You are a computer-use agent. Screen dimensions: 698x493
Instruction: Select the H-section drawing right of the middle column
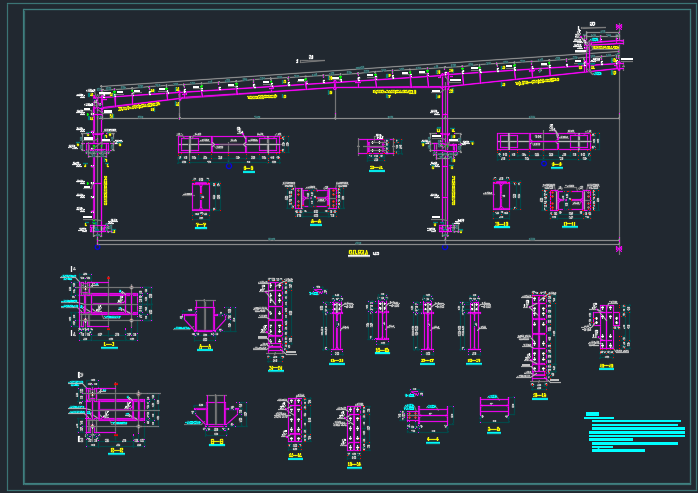tap(502, 196)
